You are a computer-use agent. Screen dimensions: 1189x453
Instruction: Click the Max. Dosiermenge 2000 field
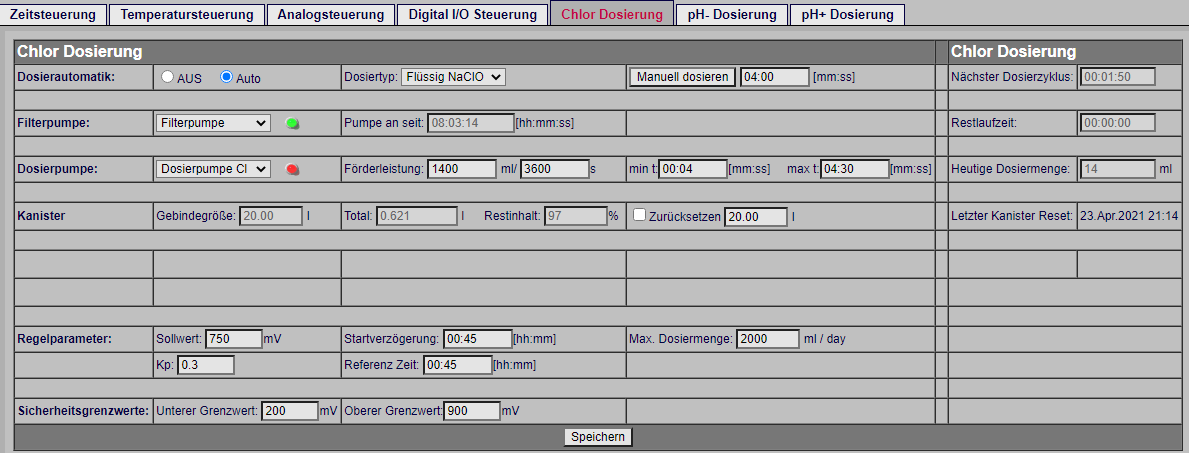(x=767, y=338)
